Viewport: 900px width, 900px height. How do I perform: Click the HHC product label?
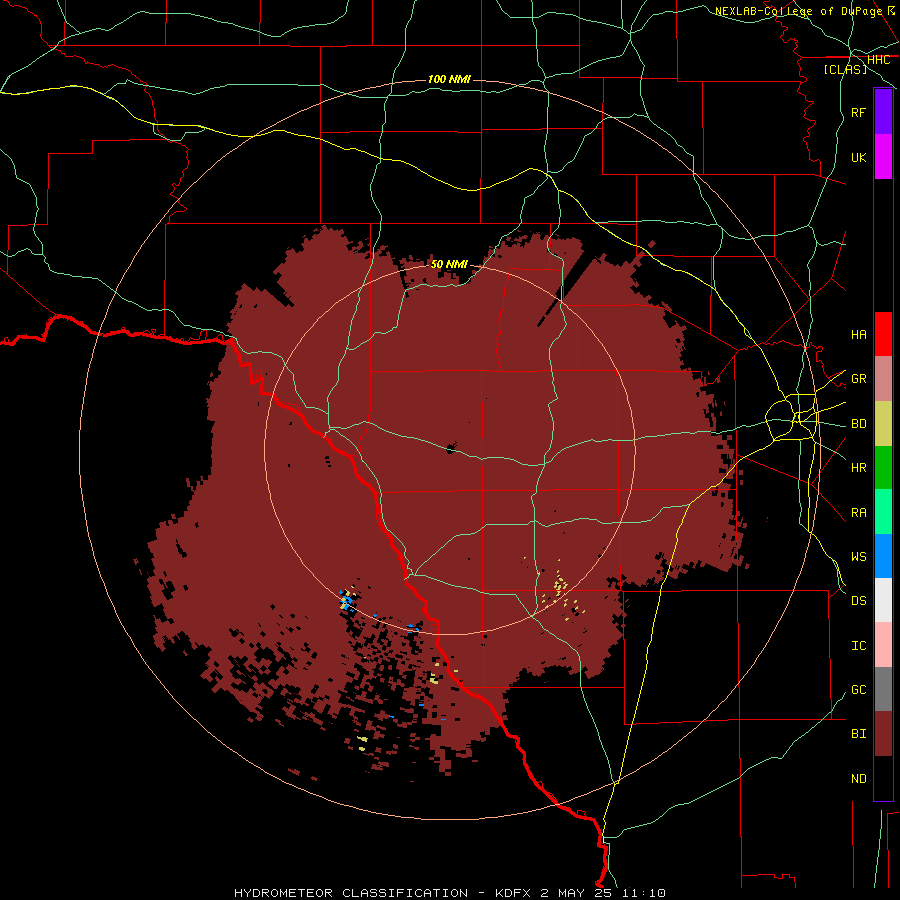pyautogui.click(x=878, y=60)
